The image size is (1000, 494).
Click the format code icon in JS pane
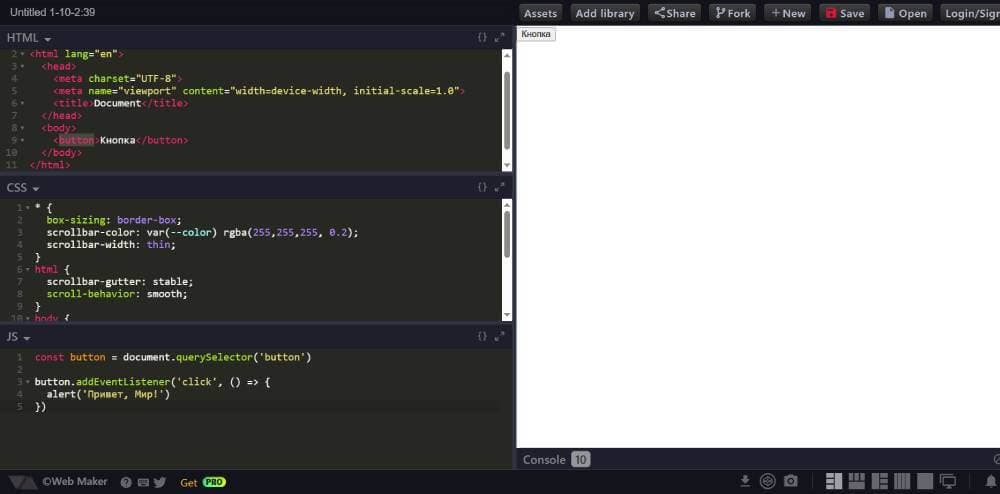point(482,336)
